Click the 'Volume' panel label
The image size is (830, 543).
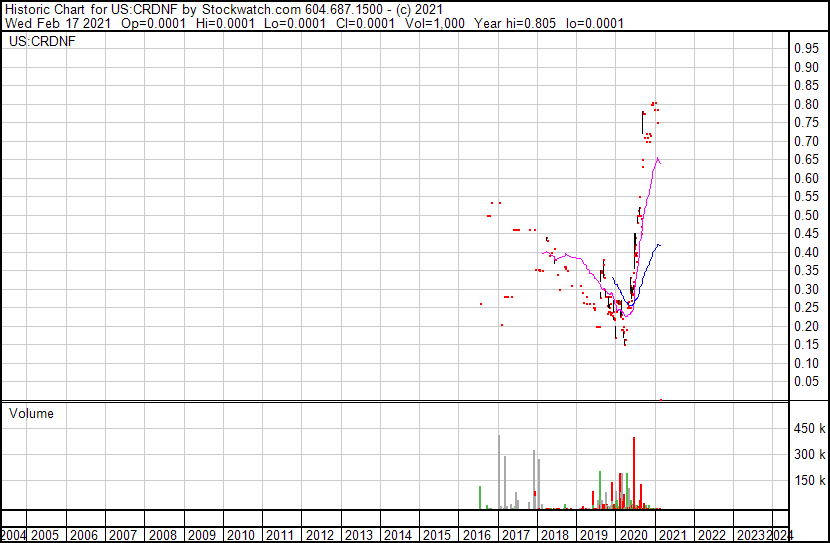tap(31, 413)
